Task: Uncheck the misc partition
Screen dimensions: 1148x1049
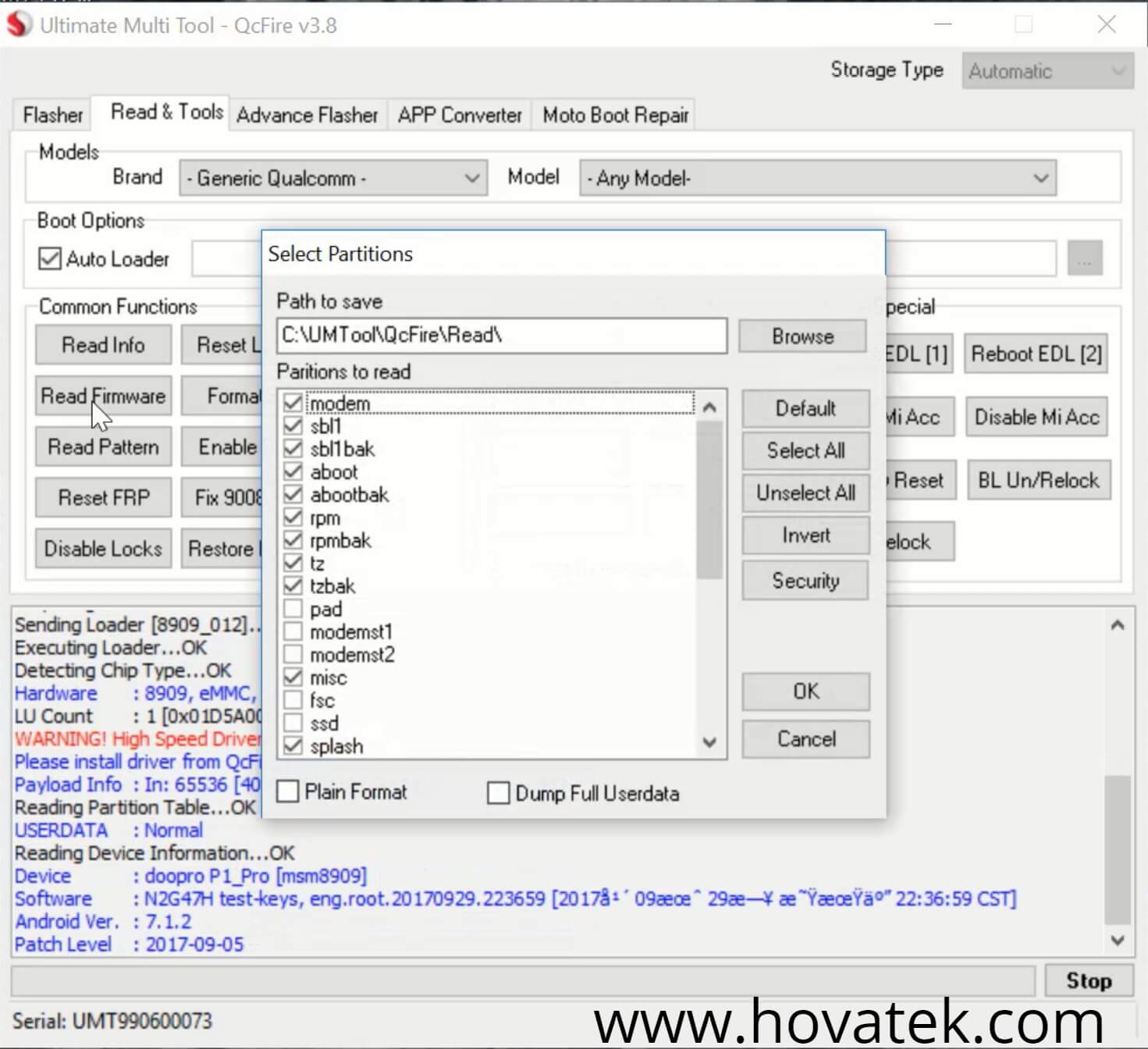Action: 293,677
